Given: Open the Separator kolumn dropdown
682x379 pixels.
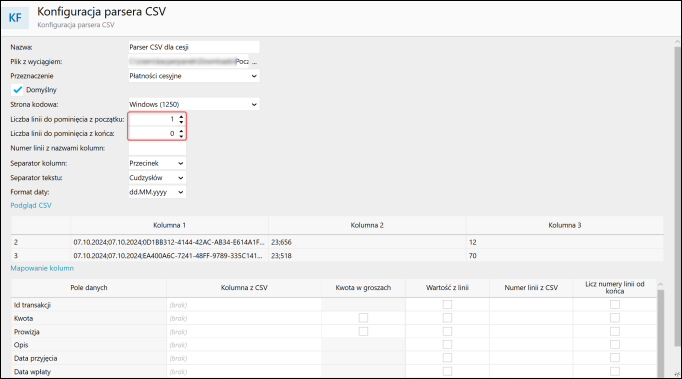Looking at the screenshot, I should click(157, 163).
